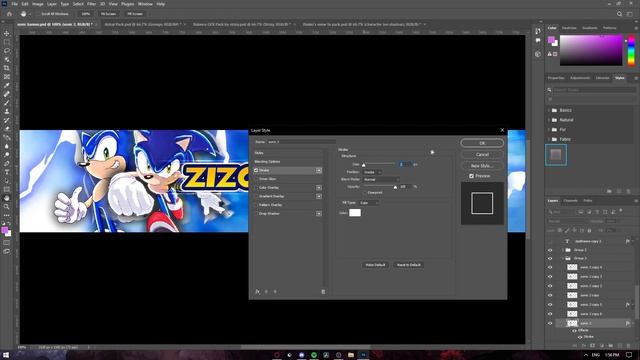The width and height of the screenshot is (640, 360).
Task: Delete layer using Layers panel trash icon
Action: point(628,346)
